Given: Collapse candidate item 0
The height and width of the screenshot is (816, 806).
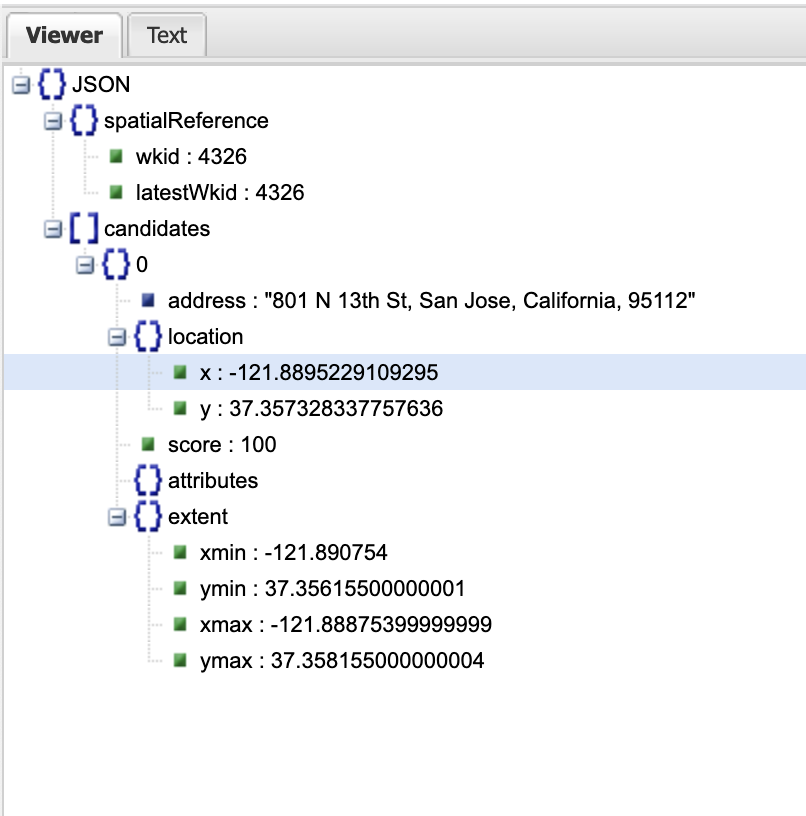Looking at the screenshot, I should pos(84,266).
